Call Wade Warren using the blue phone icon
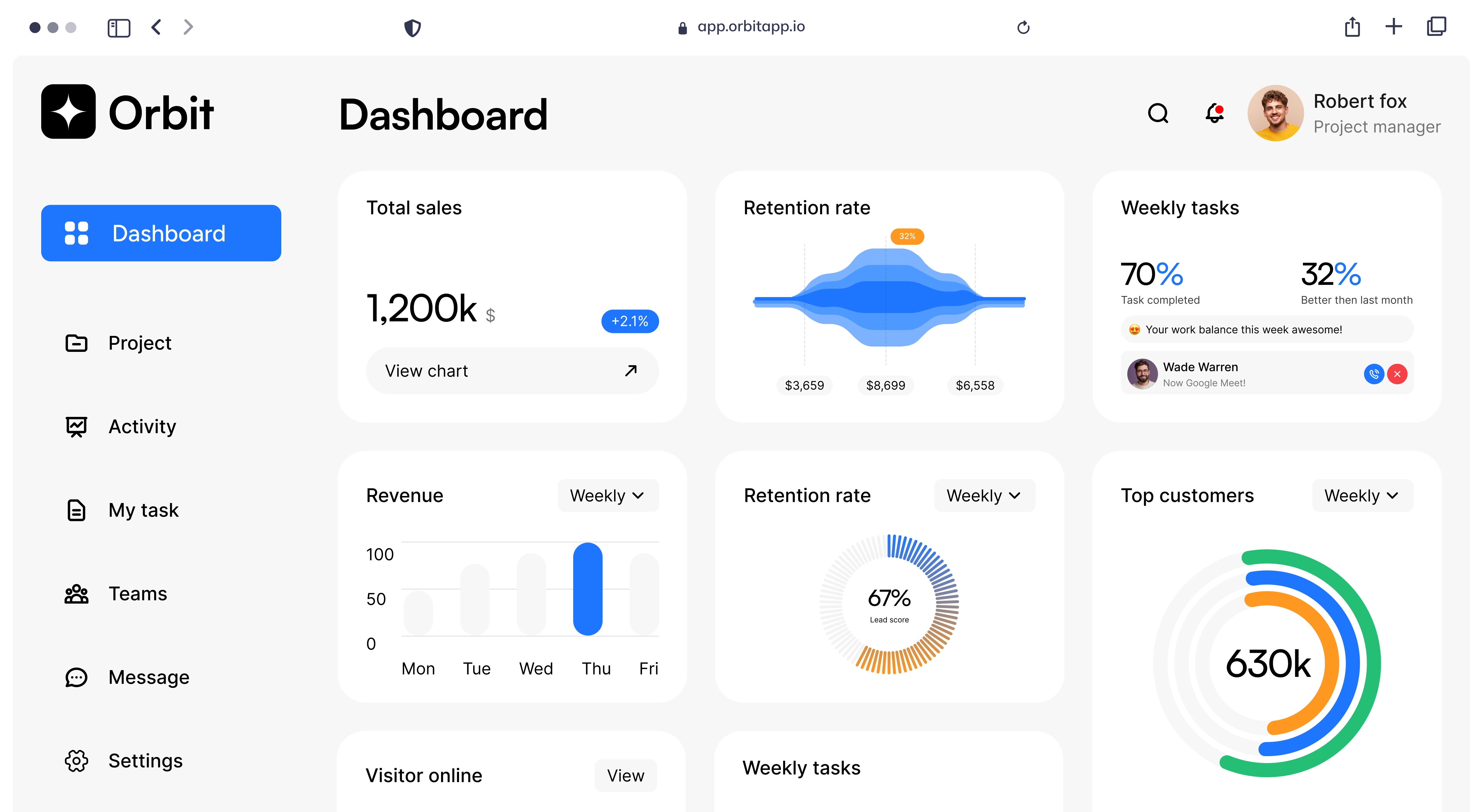The height and width of the screenshot is (812, 1483). tap(1374, 374)
